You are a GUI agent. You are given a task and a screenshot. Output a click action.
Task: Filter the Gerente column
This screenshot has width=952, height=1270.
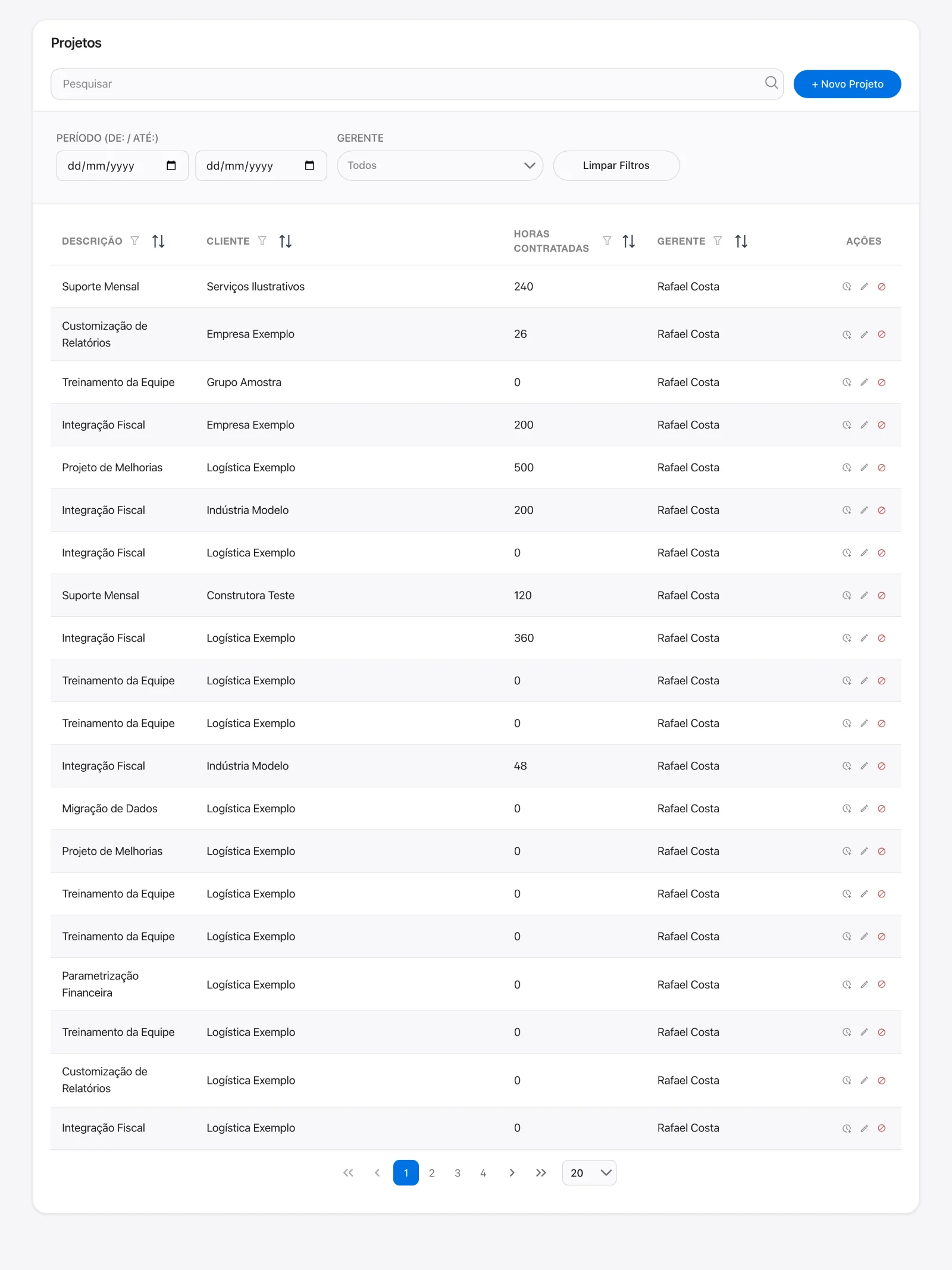tap(718, 241)
